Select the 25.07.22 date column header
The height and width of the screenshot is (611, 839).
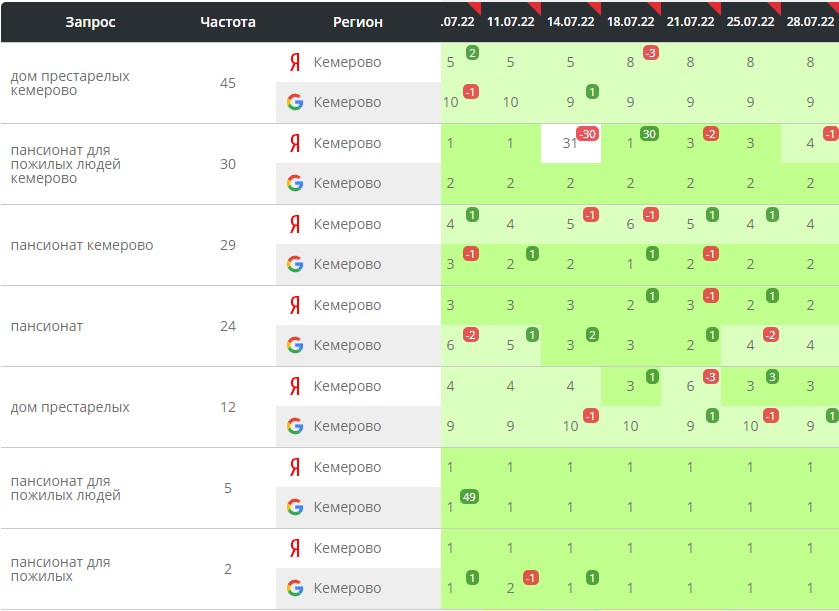coord(750,22)
